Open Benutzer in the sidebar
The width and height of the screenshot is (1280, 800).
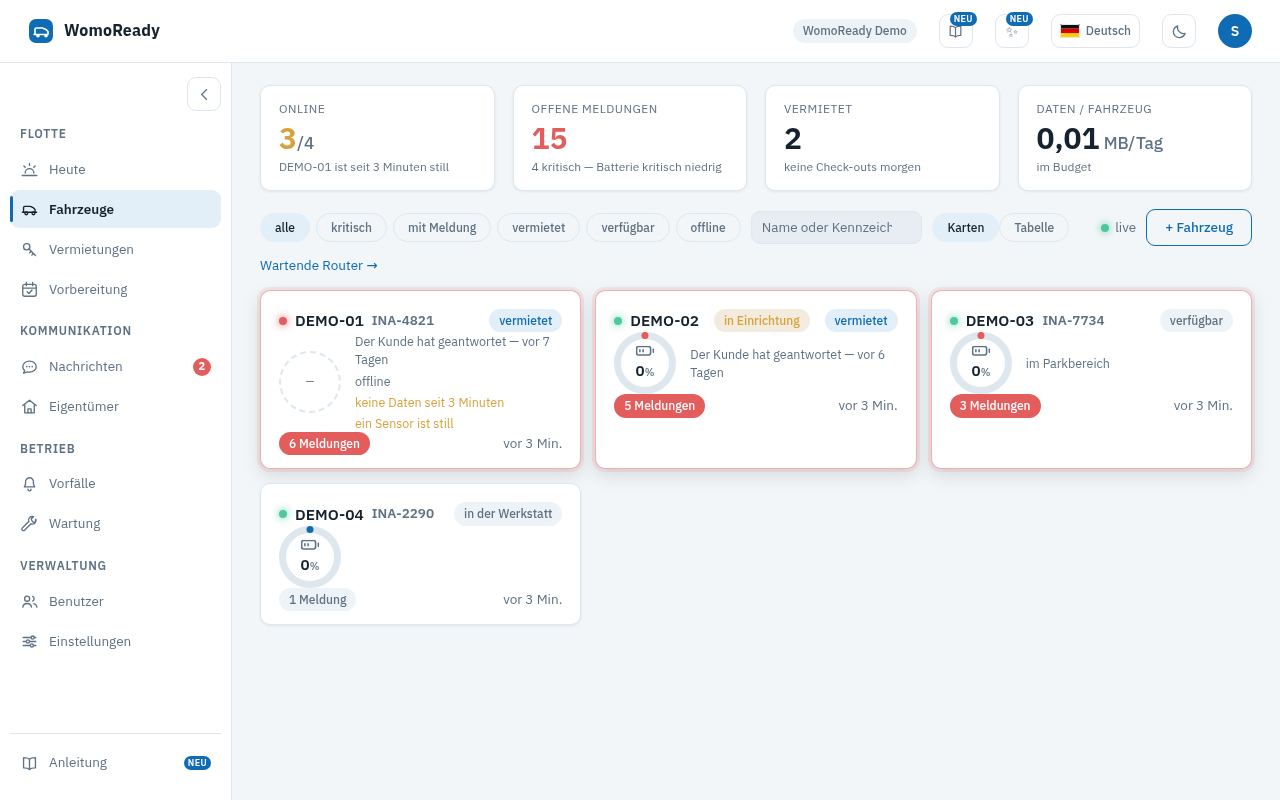coord(115,602)
